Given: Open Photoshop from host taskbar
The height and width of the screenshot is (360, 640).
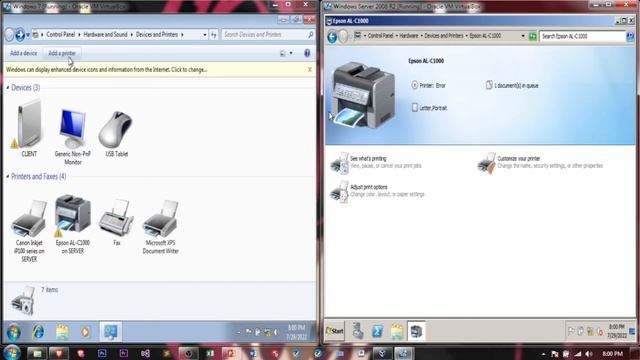Looking at the screenshot, I should point(102,353).
